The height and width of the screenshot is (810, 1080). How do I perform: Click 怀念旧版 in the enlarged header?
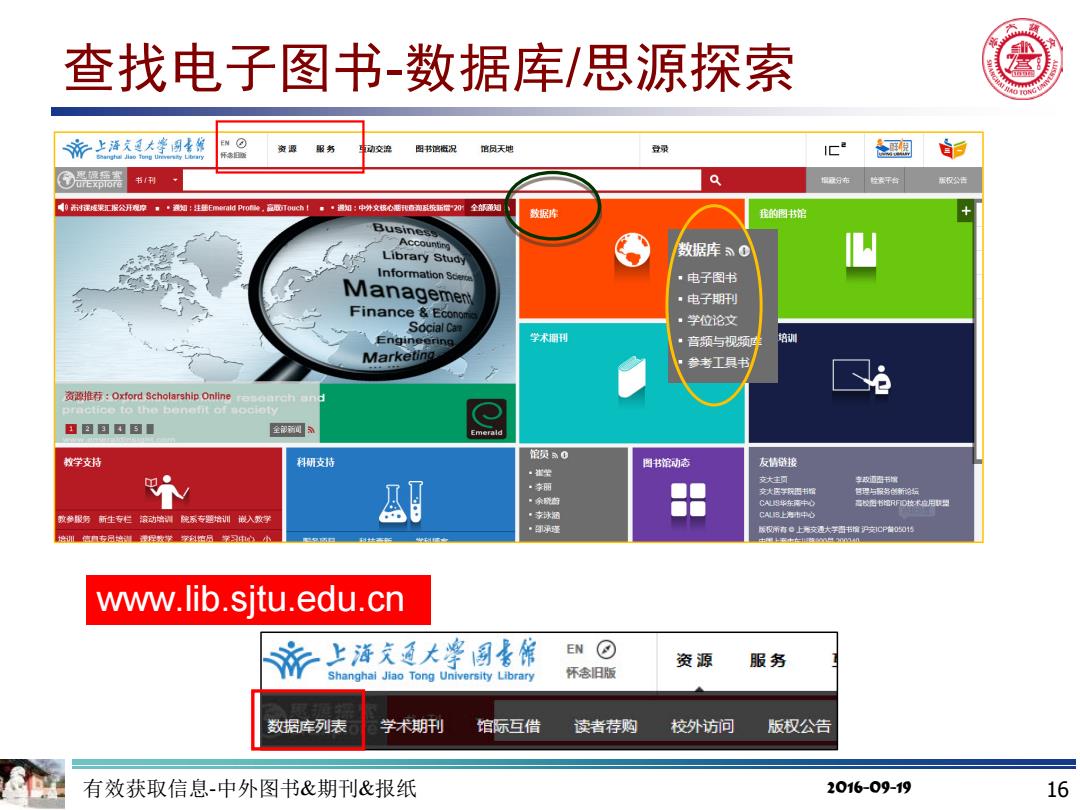click(591, 672)
